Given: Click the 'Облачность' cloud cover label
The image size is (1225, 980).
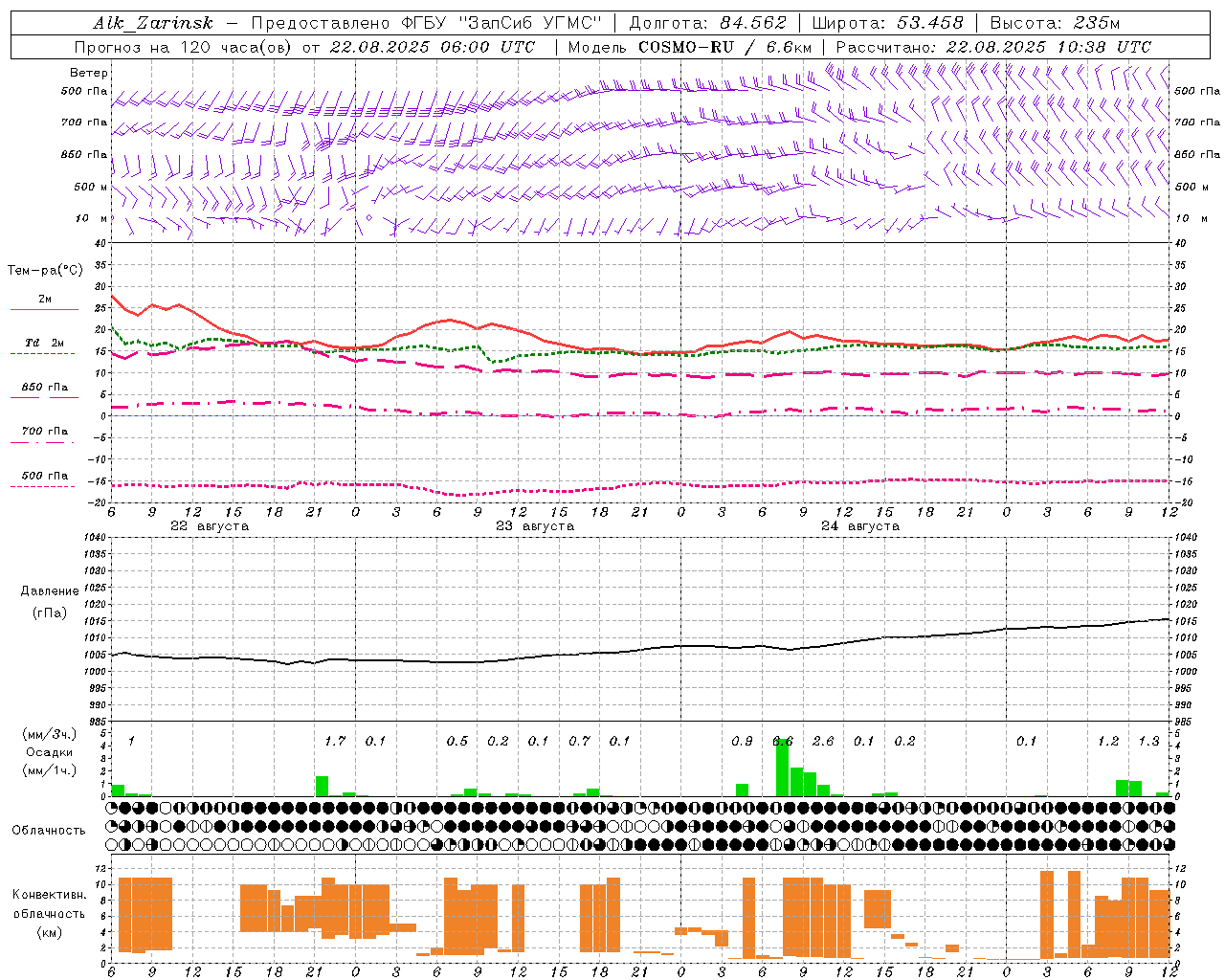Looking at the screenshot, I should coord(49,831).
